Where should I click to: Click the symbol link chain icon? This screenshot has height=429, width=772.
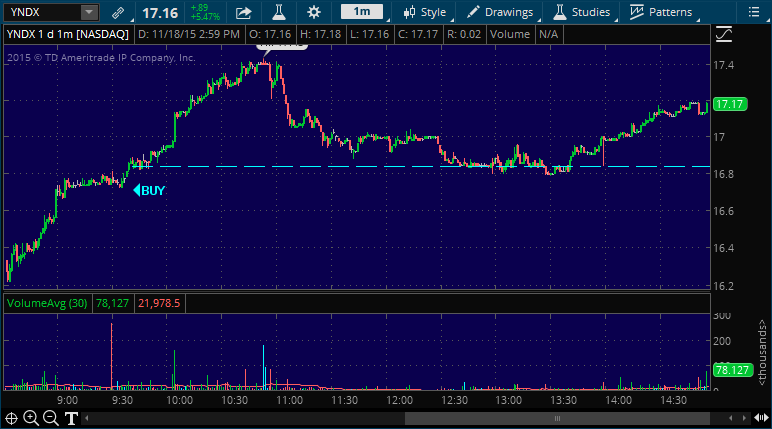pyautogui.click(x=118, y=13)
